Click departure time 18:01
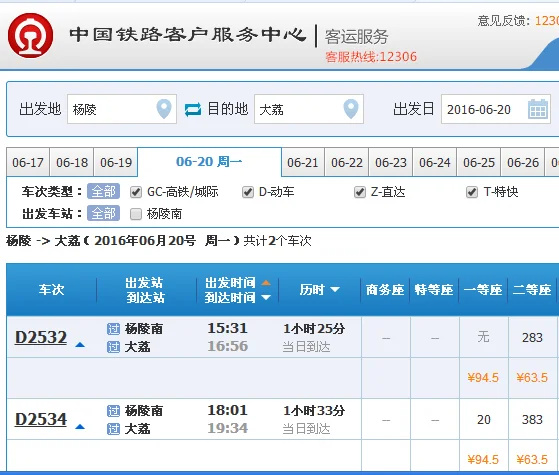 pyautogui.click(x=227, y=410)
